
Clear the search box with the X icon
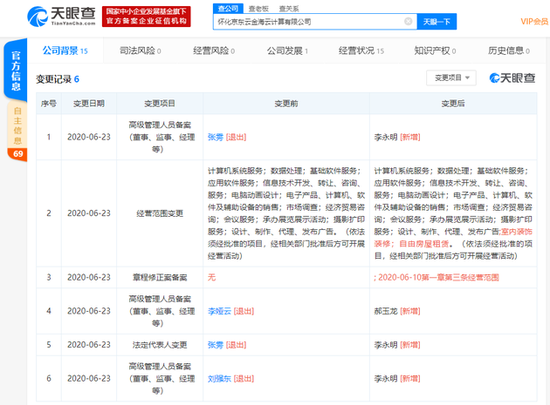pyautogui.click(x=408, y=22)
